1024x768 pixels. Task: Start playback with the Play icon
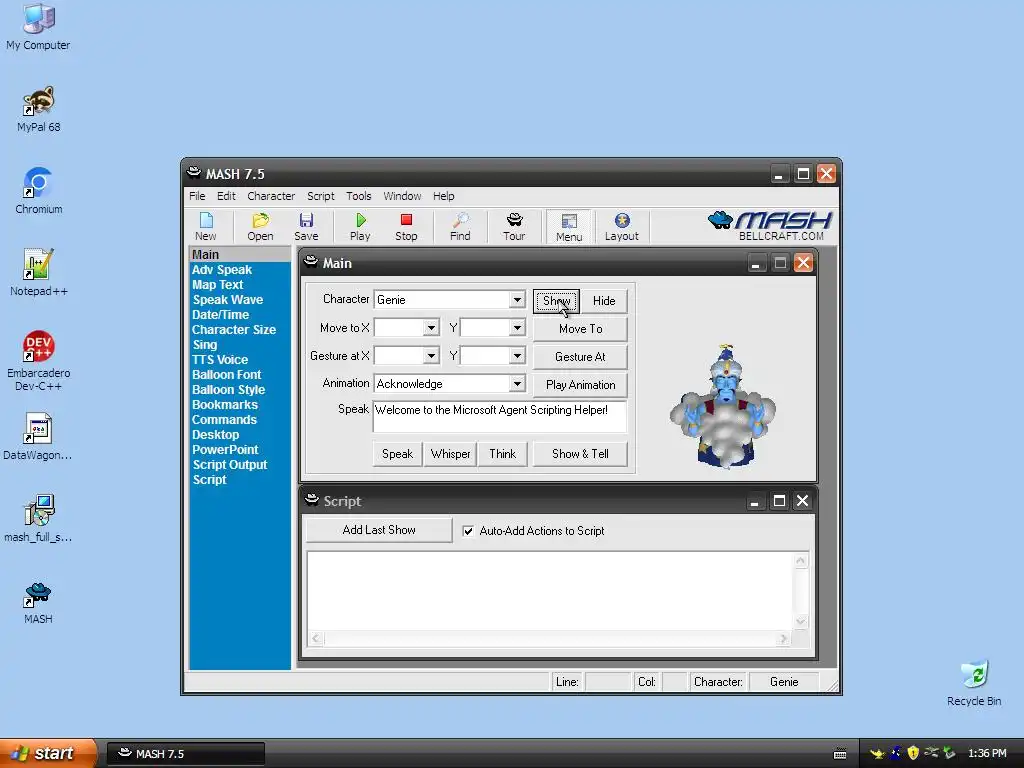(360, 227)
